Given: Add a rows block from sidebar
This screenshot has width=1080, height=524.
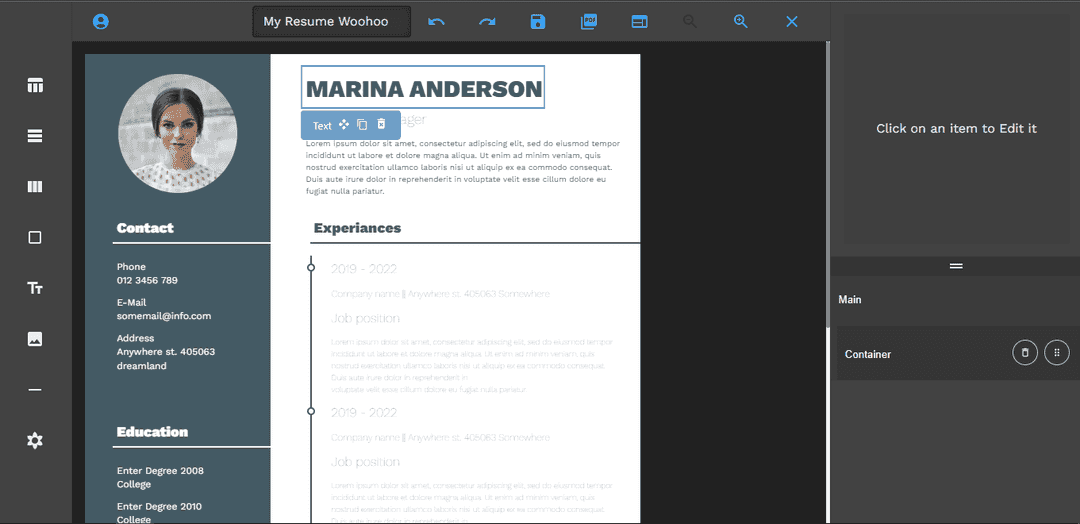Looking at the screenshot, I should click(35, 136).
